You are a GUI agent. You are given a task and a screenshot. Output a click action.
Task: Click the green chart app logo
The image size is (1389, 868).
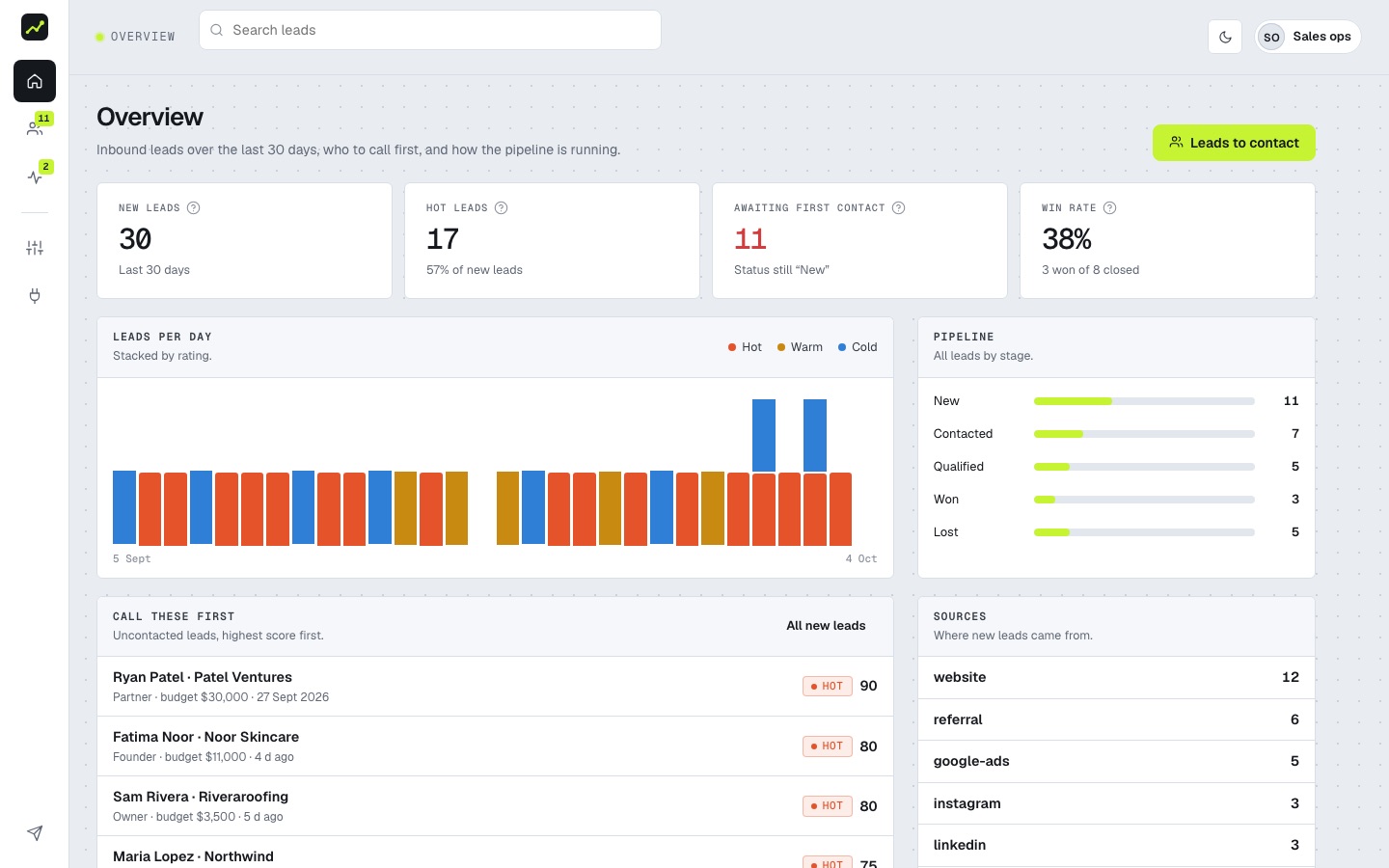[x=35, y=27]
